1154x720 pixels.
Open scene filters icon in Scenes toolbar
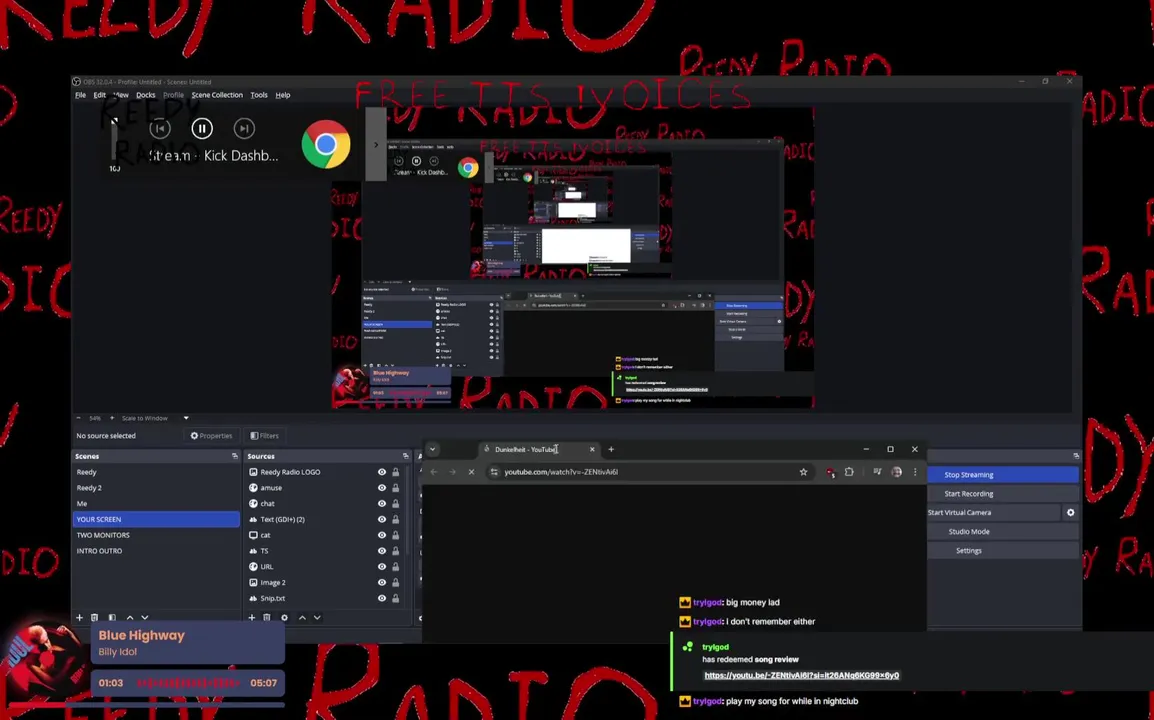[112, 618]
